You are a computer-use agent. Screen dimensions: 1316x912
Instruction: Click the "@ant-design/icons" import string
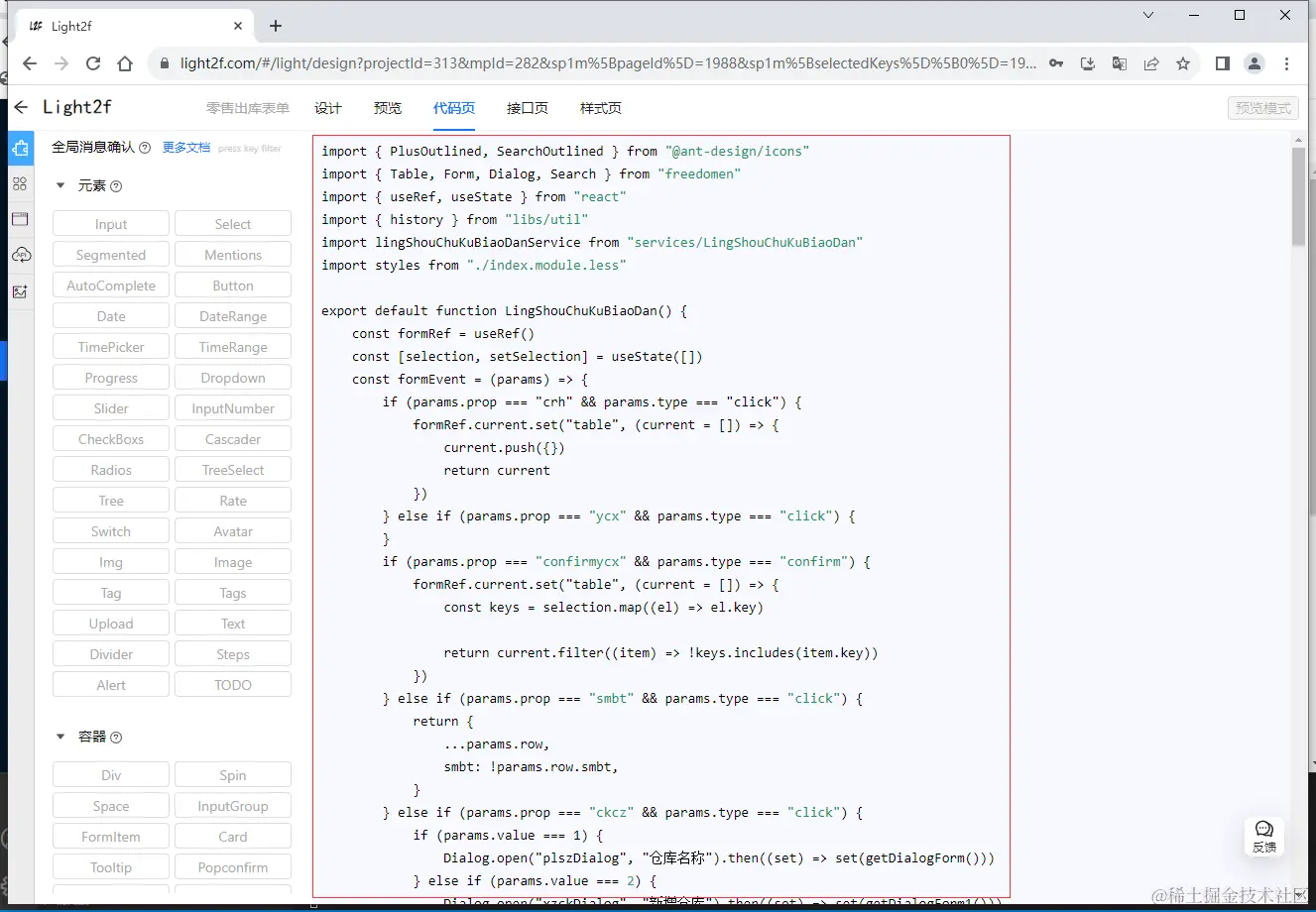[738, 151]
